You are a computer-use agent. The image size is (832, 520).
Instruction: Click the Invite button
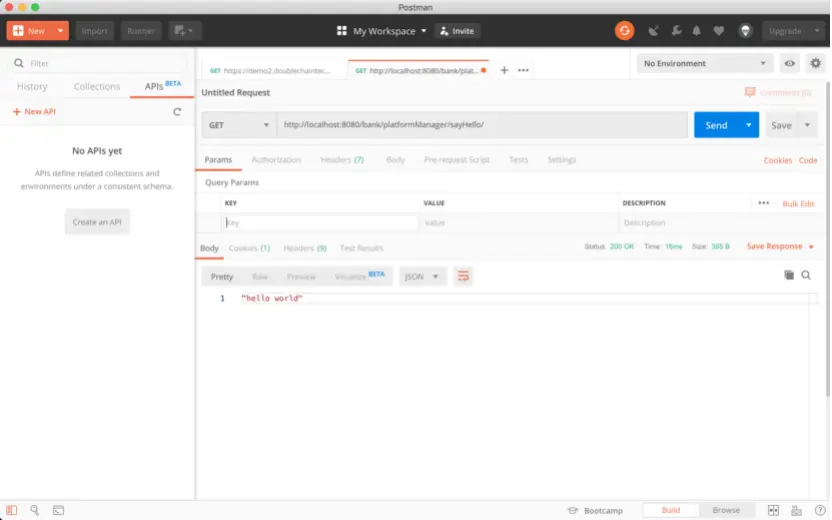click(x=457, y=31)
